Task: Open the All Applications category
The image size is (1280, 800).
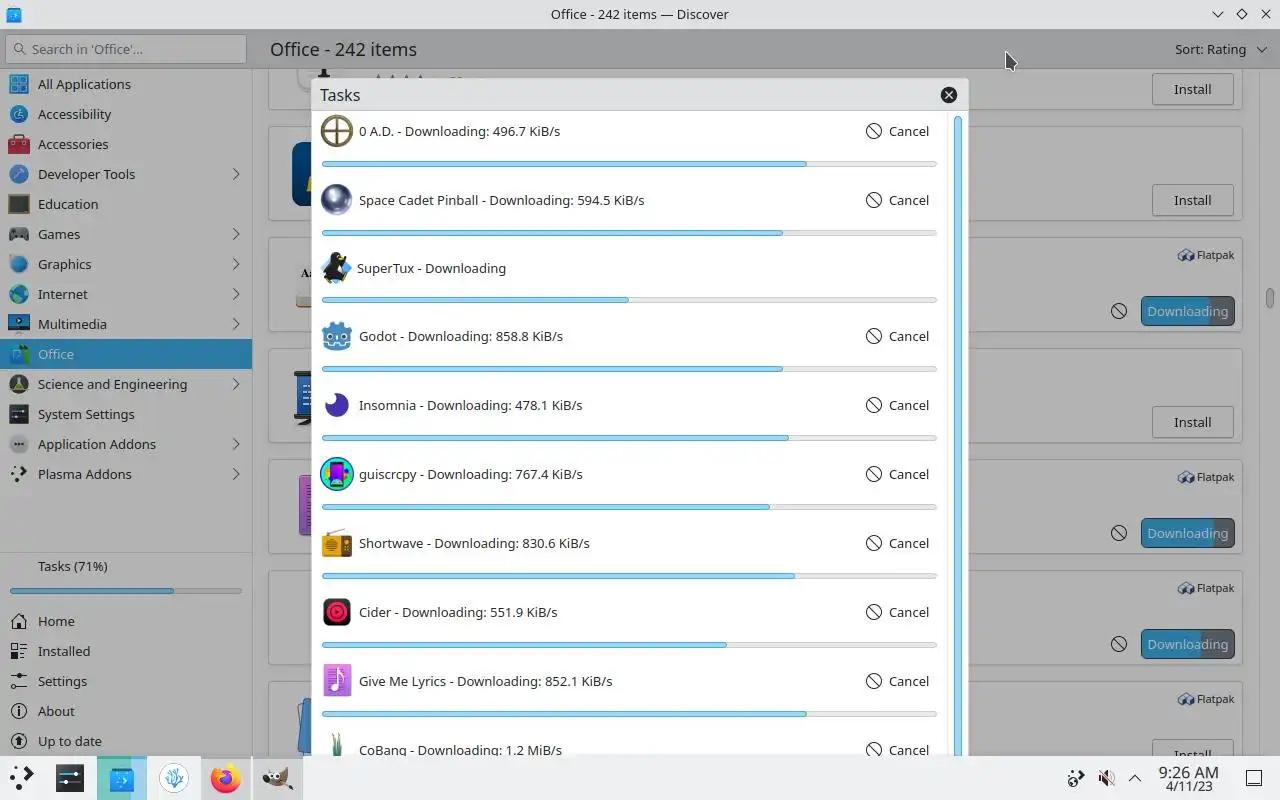Action: click(x=126, y=84)
